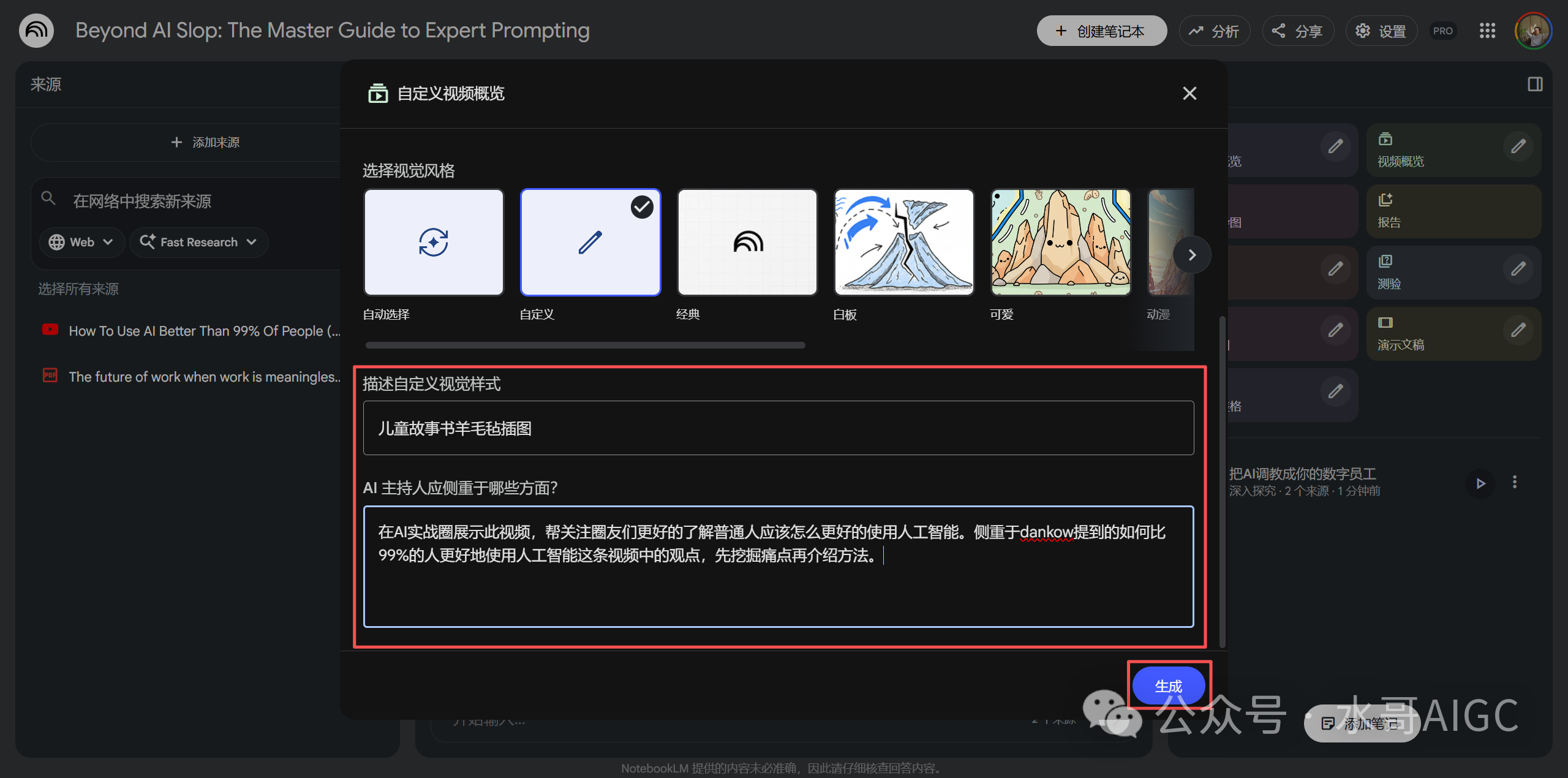
Task: Click the NotebookLM logo icon
Action: click(x=36, y=31)
